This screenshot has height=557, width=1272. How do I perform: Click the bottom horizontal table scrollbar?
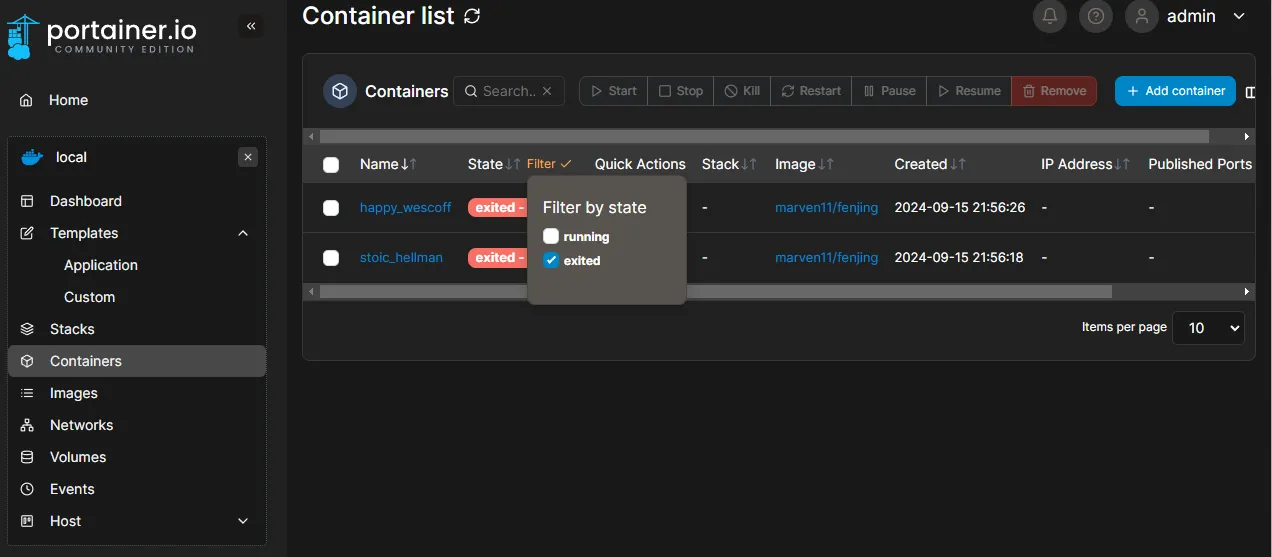[715, 292]
